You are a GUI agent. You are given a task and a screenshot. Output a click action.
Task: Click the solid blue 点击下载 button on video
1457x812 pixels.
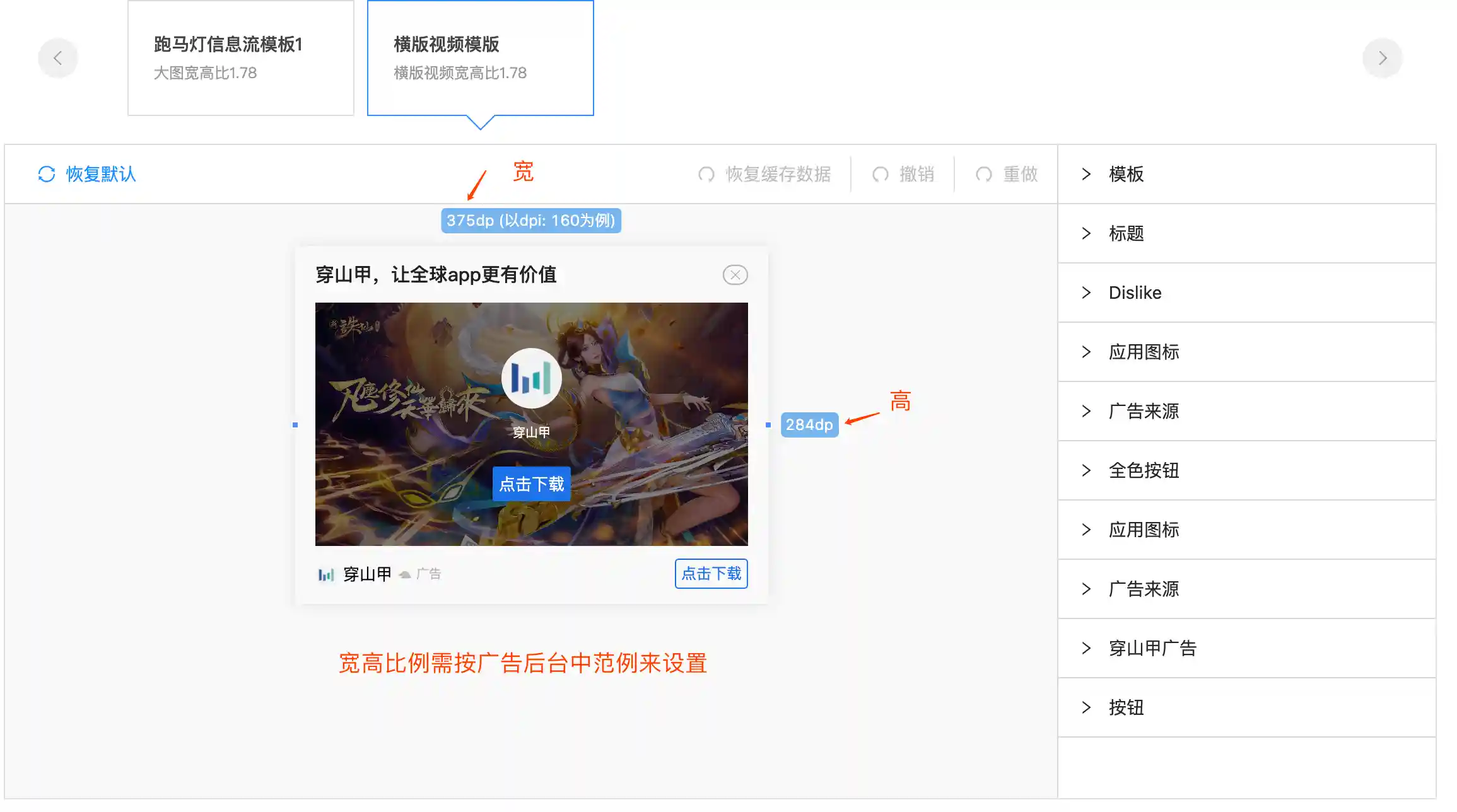click(531, 484)
